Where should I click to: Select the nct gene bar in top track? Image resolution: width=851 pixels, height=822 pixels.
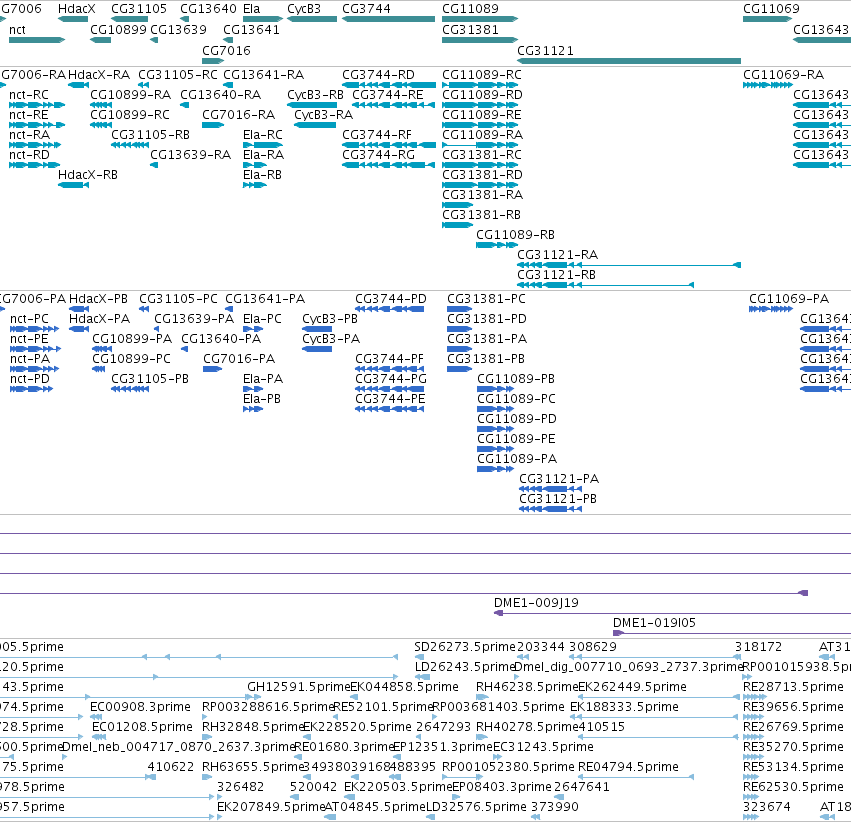pyautogui.click(x=37, y=40)
